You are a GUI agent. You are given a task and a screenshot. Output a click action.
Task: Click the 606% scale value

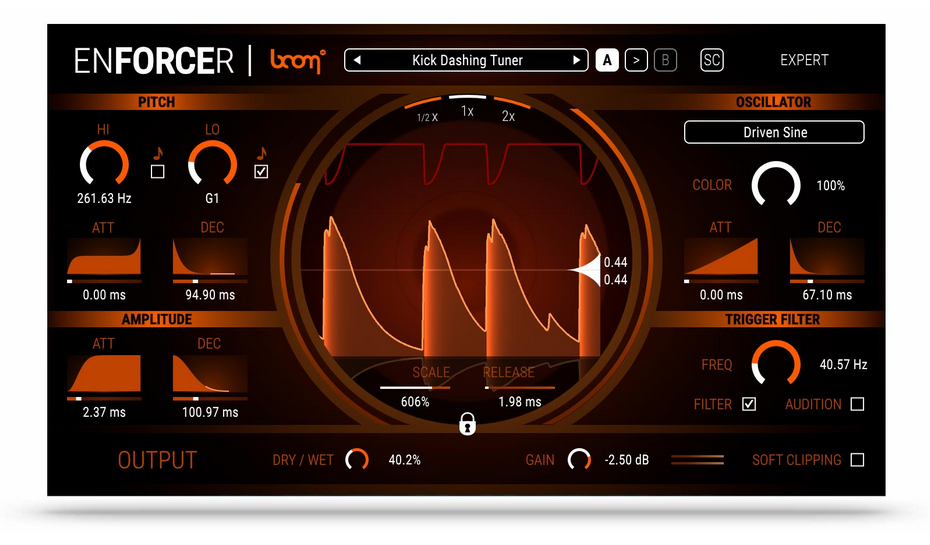(x=415, y=402)
